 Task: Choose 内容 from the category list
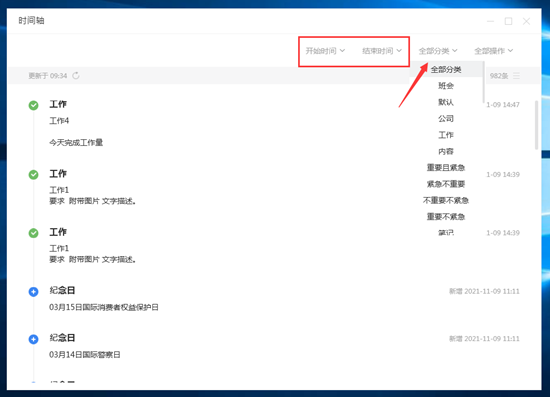point(446,152)
